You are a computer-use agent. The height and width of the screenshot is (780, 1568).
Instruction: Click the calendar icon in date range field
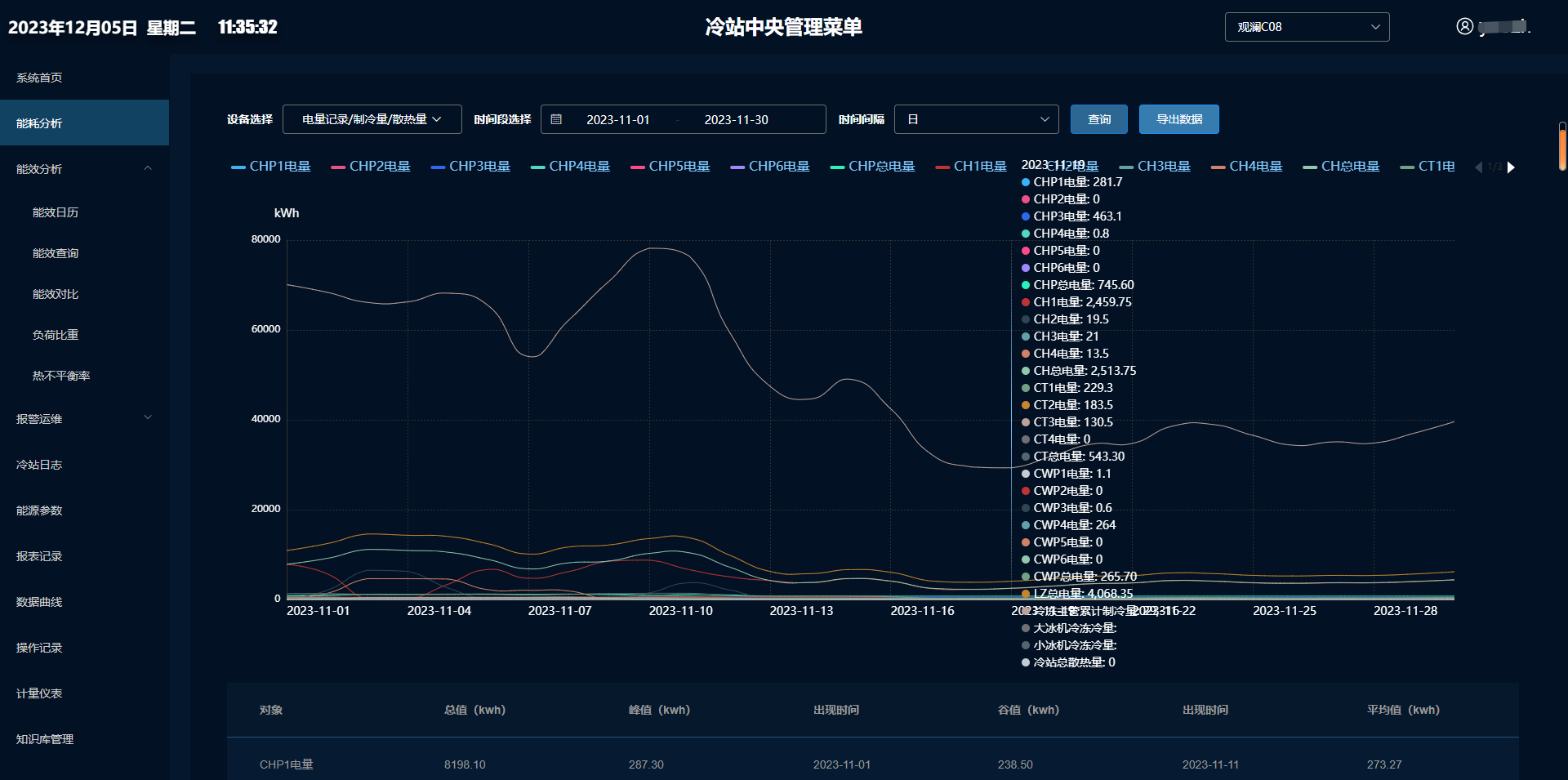click(x=556, y=119)
